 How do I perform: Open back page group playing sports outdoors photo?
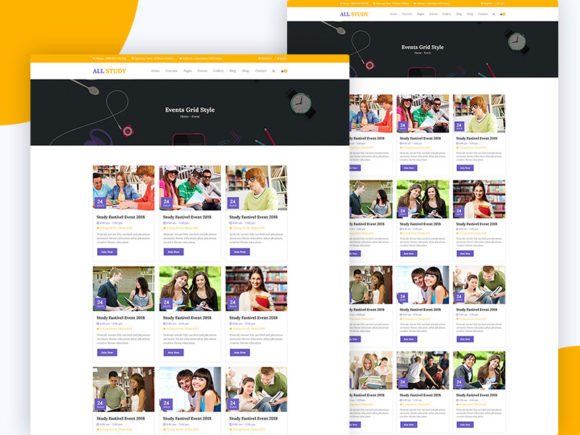pos(423,370)
